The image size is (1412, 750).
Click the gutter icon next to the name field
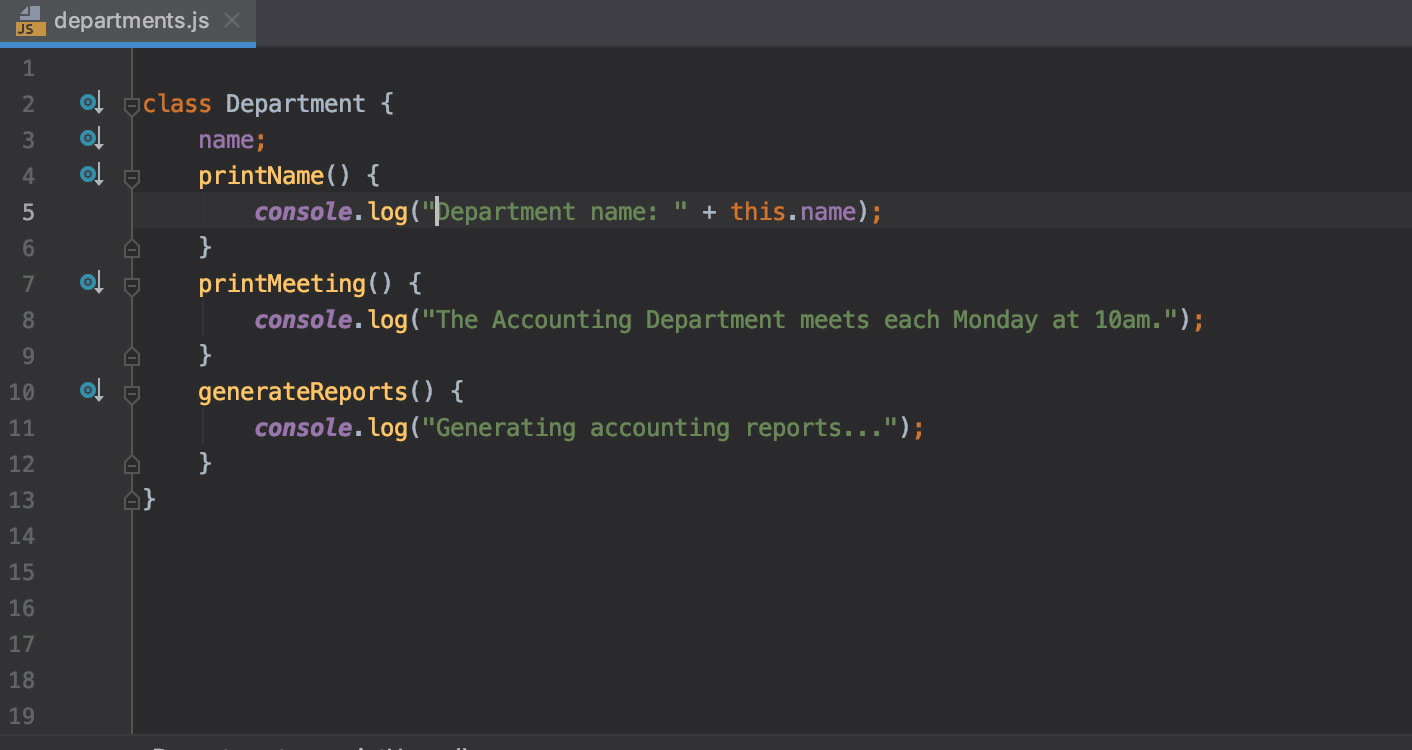[90, 137]
